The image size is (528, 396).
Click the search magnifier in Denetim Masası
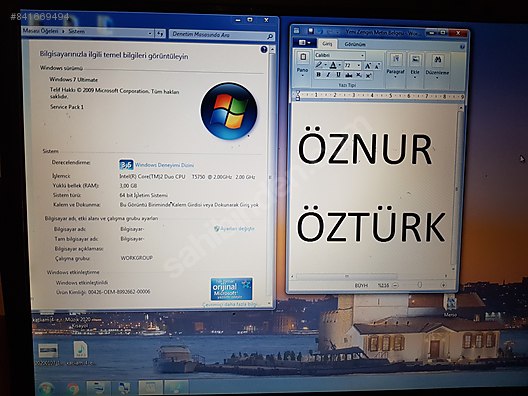tap(269, 36)
